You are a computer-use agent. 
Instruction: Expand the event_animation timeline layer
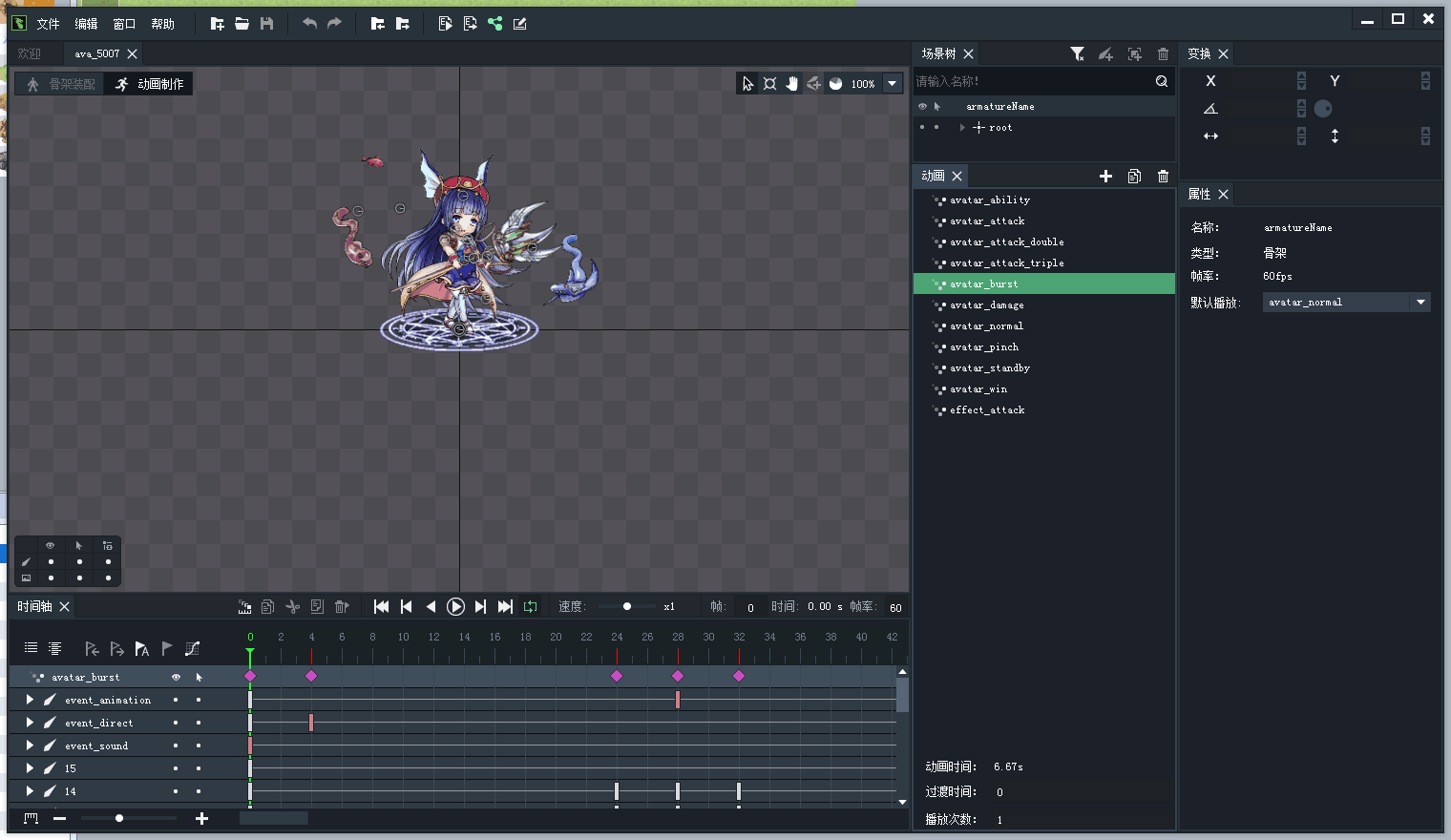(30, 700)
